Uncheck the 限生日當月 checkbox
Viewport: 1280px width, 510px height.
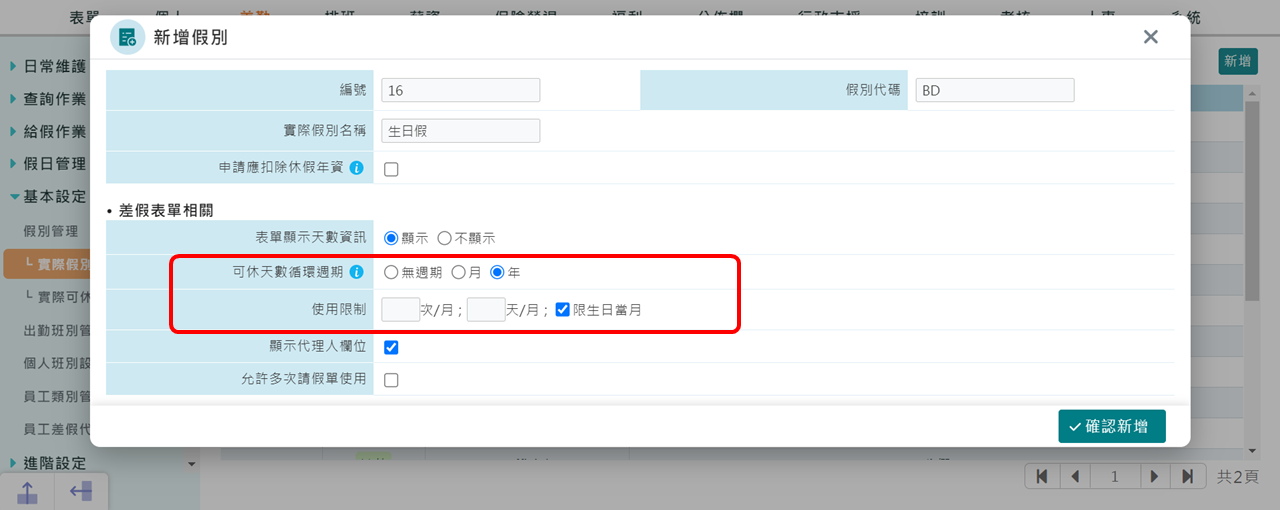(562, 309)
